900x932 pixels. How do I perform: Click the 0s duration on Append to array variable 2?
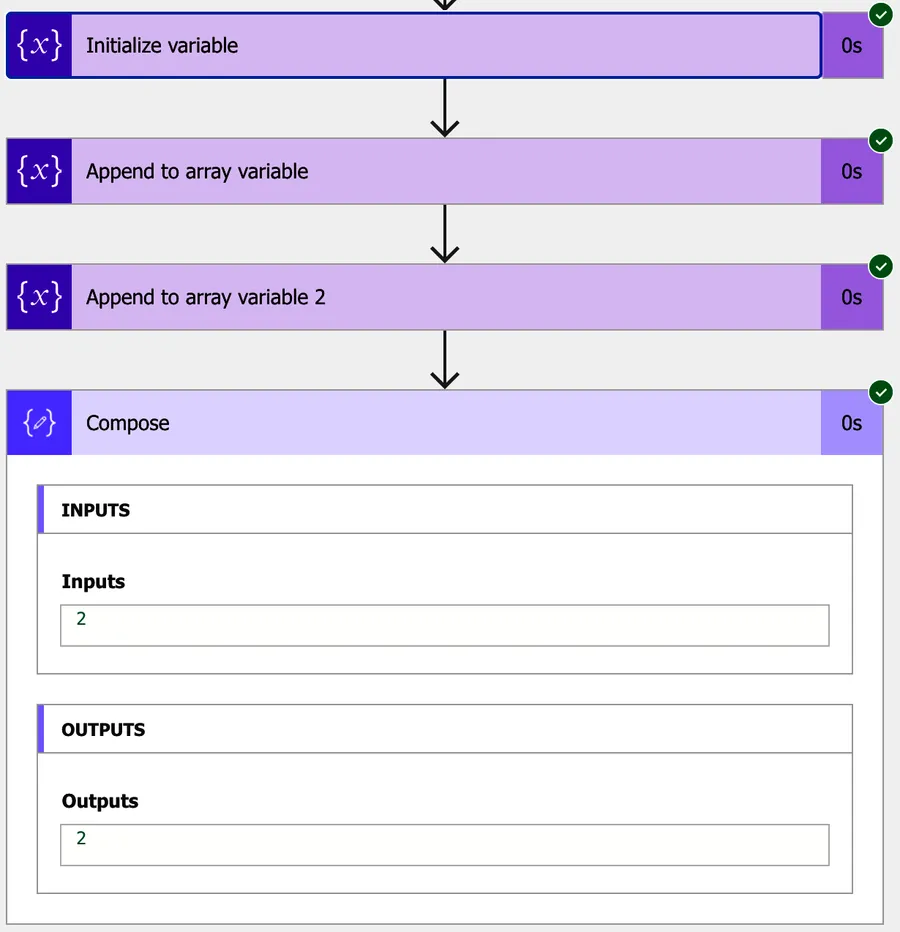click(x=851, y=298)
